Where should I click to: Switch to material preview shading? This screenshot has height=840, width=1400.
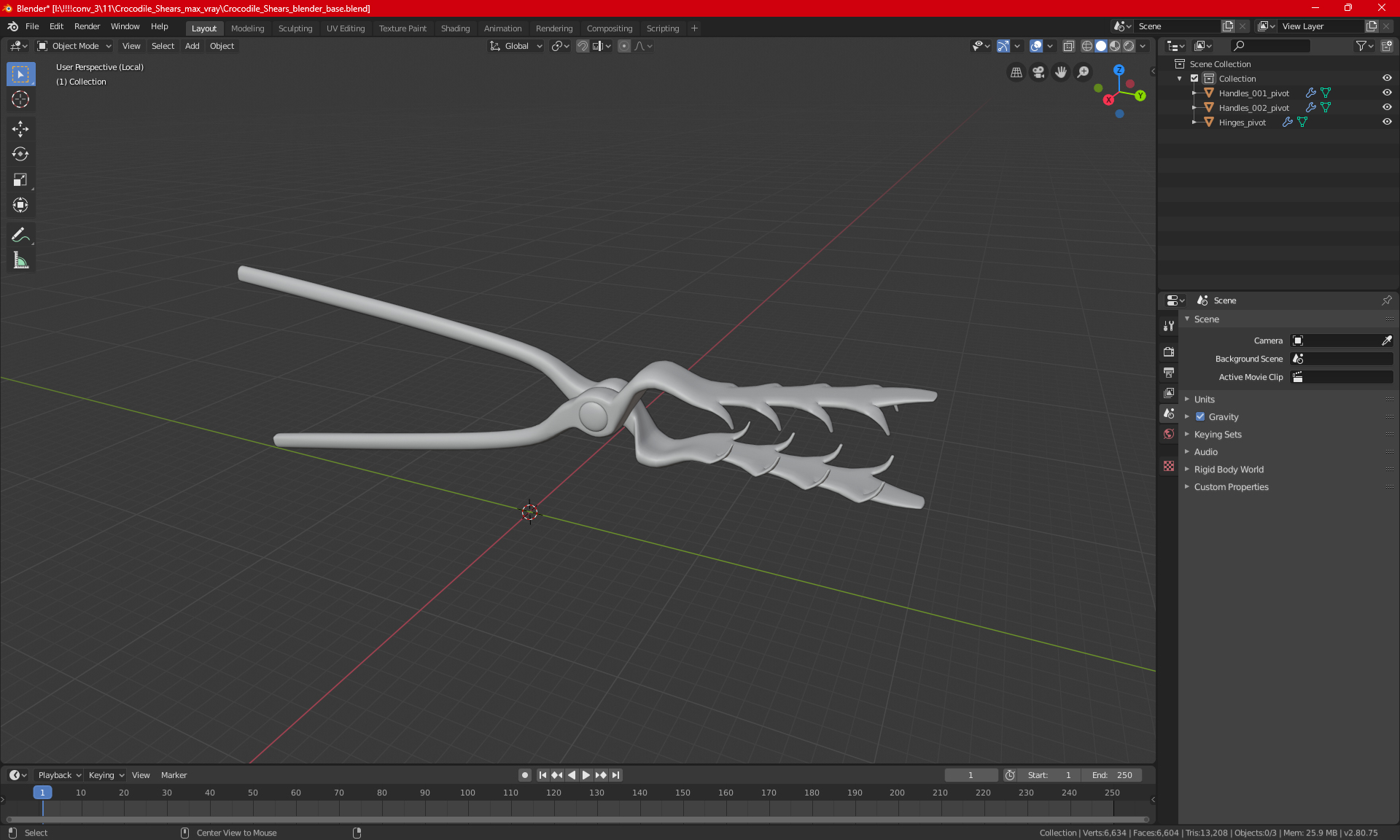[x=1115, y=46]
